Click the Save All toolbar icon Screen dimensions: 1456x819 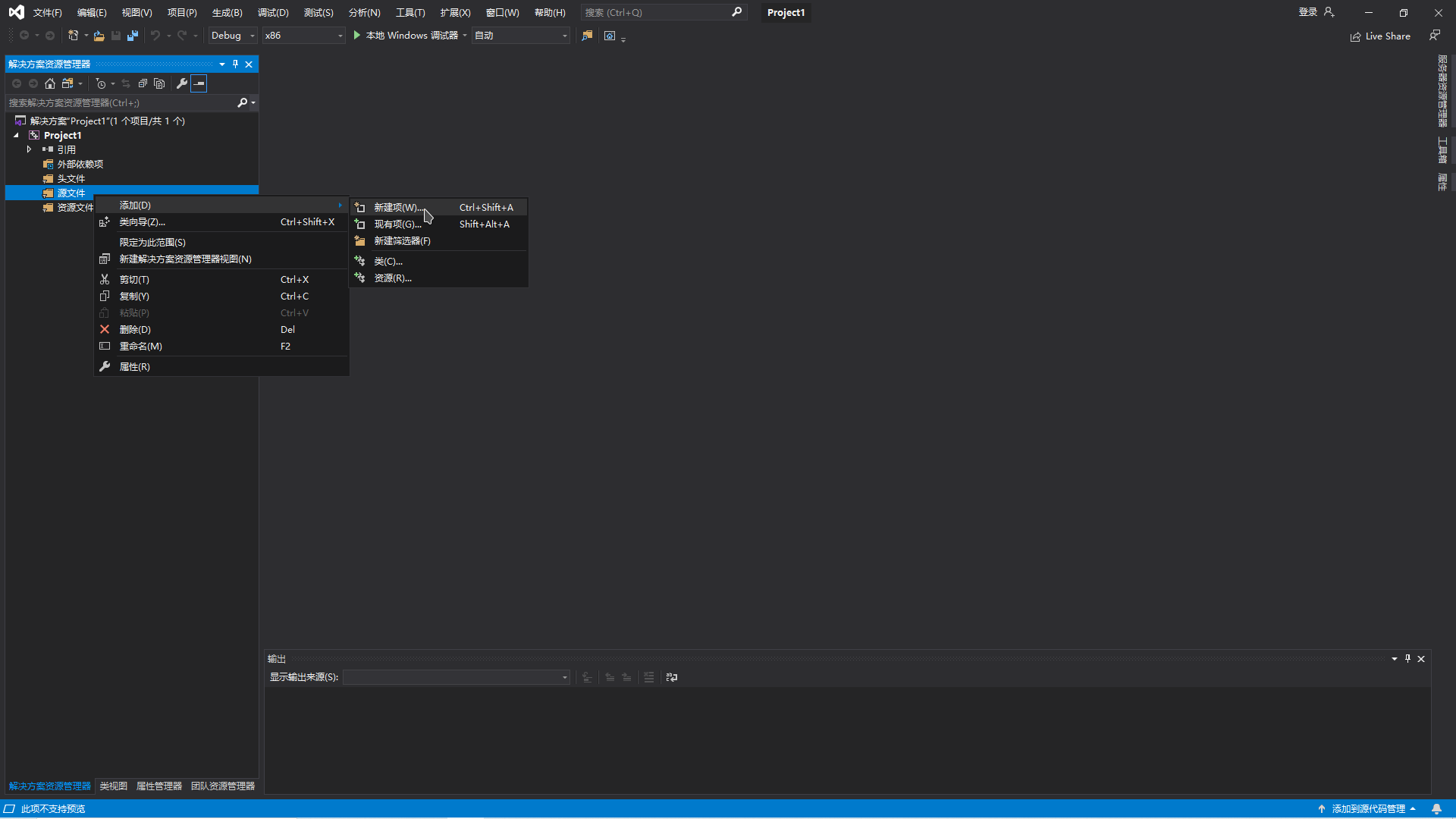pos(133,36)
